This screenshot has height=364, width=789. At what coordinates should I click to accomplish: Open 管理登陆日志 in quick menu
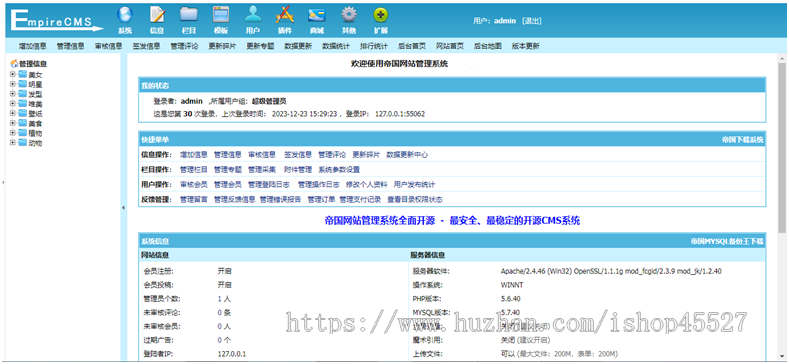click(269, 184)
